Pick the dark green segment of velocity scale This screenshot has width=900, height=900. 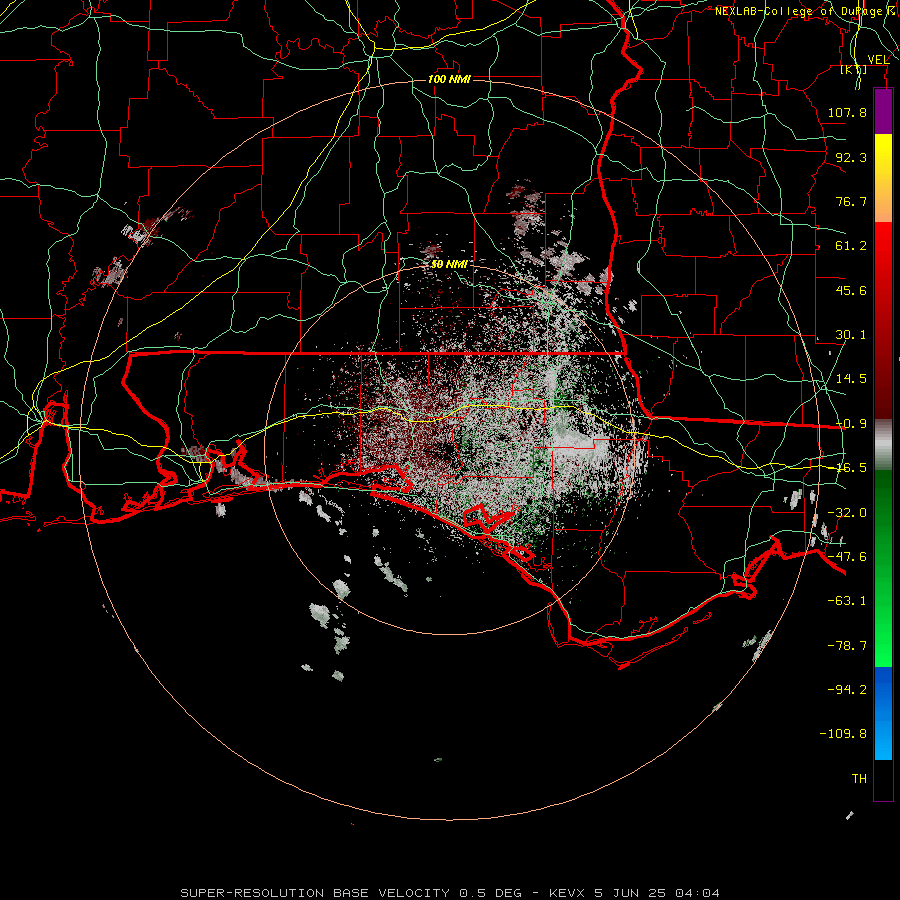pyautogui.click(x=883, y=517)
